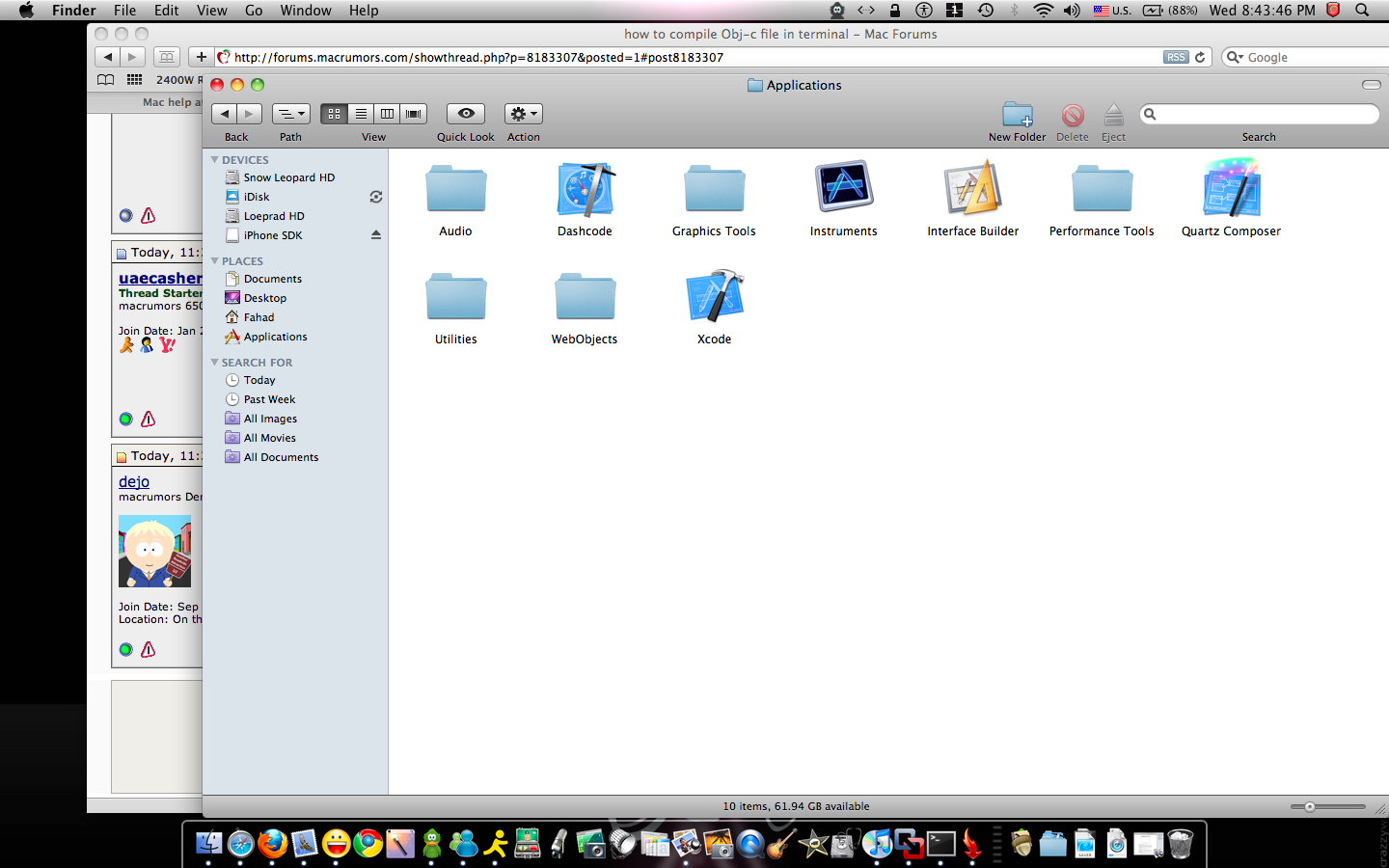The image size is (1389, 868).
Task: Open Firefox from the Dock
Action: (272, 844)
